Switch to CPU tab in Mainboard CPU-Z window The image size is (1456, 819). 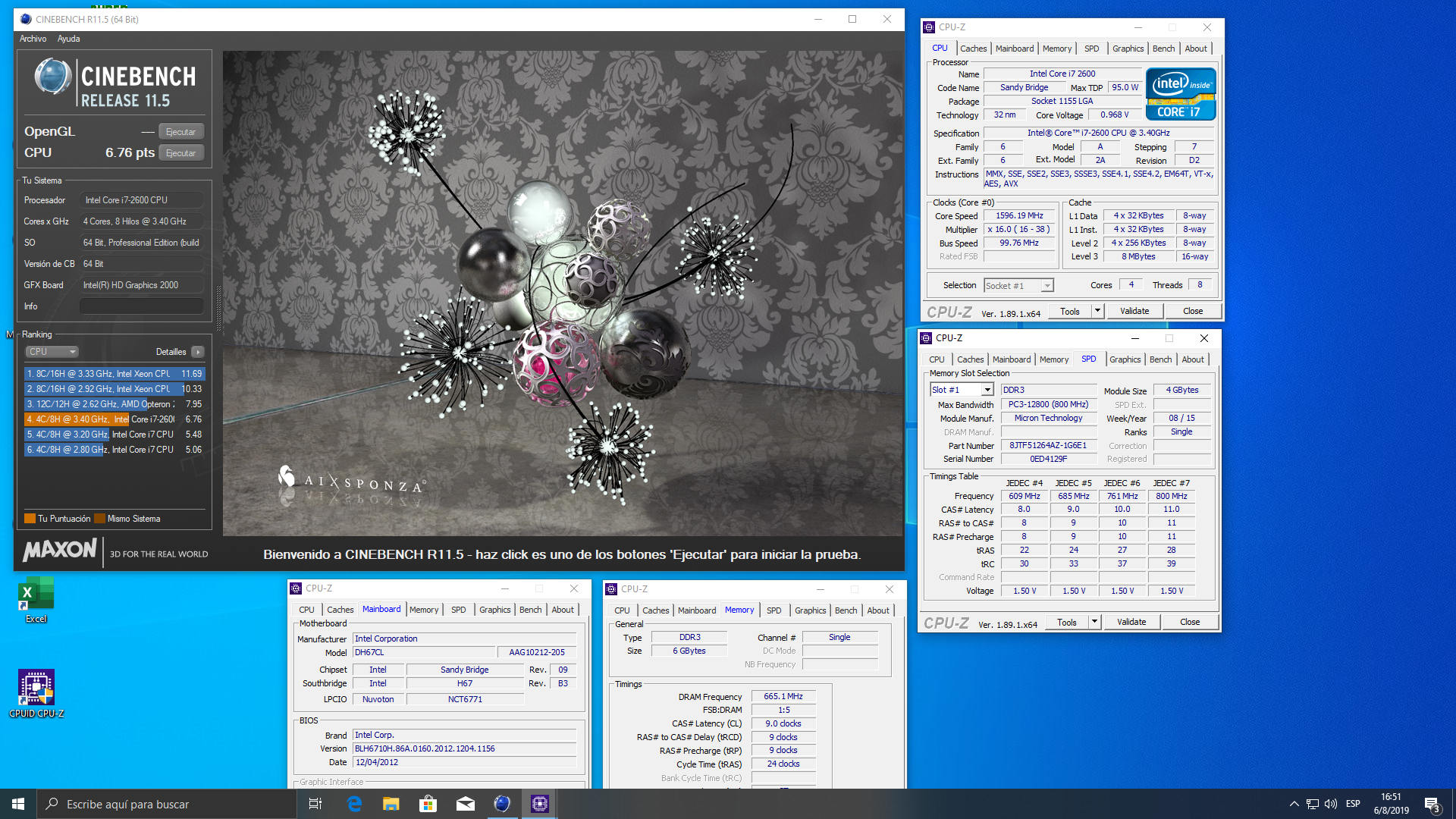306,610
